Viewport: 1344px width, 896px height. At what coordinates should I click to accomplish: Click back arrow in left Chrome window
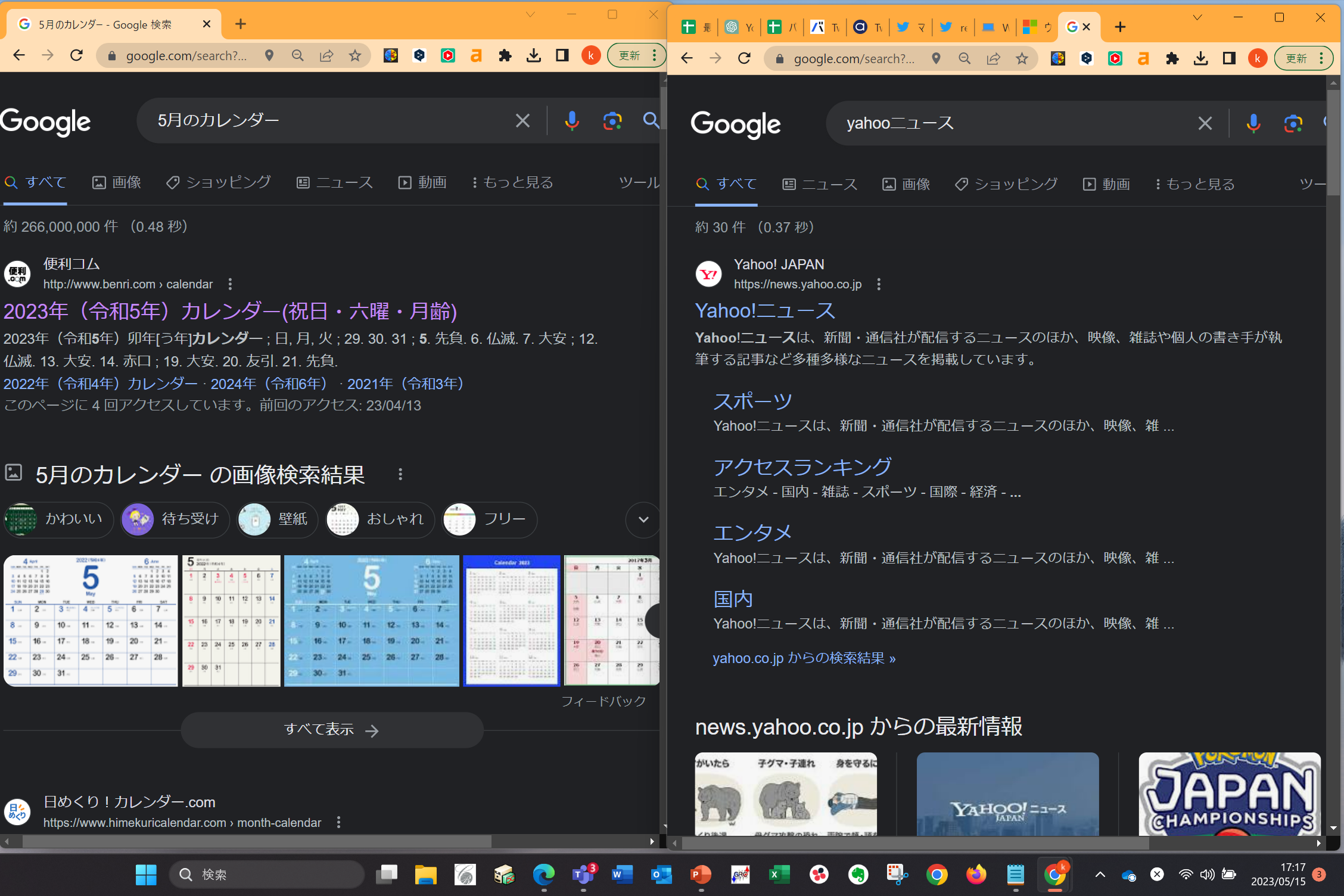point(19,55)
